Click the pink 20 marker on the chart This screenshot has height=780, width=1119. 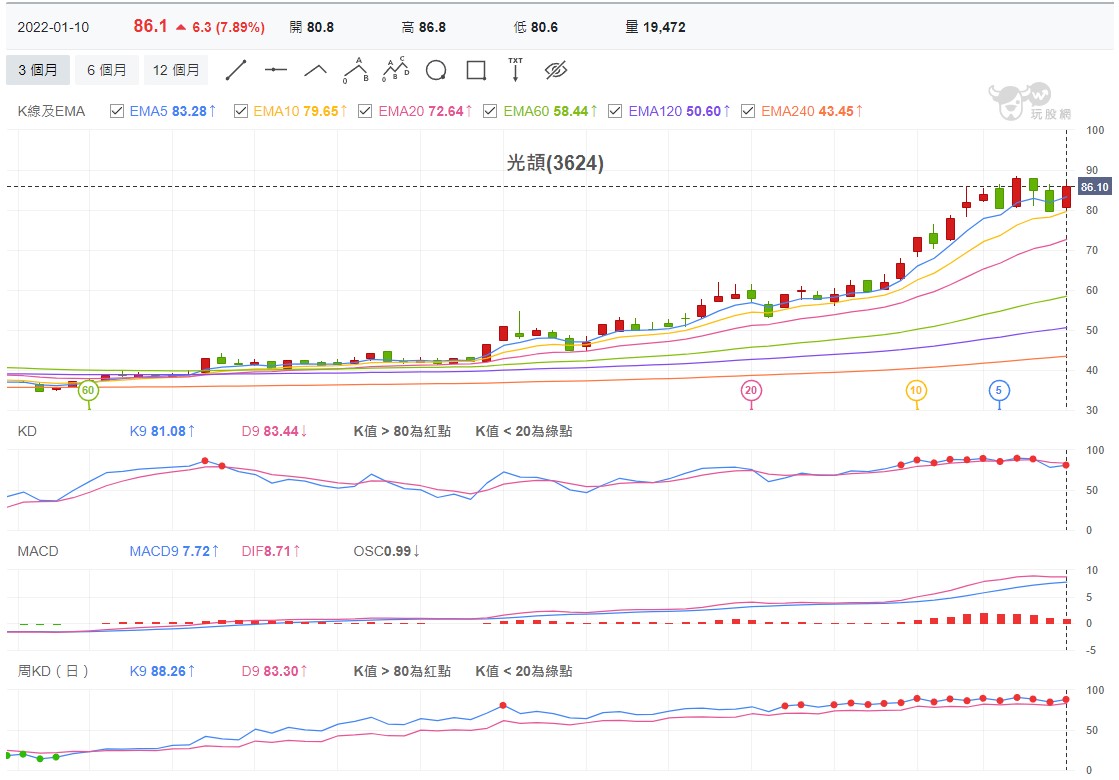pos(751,390)
